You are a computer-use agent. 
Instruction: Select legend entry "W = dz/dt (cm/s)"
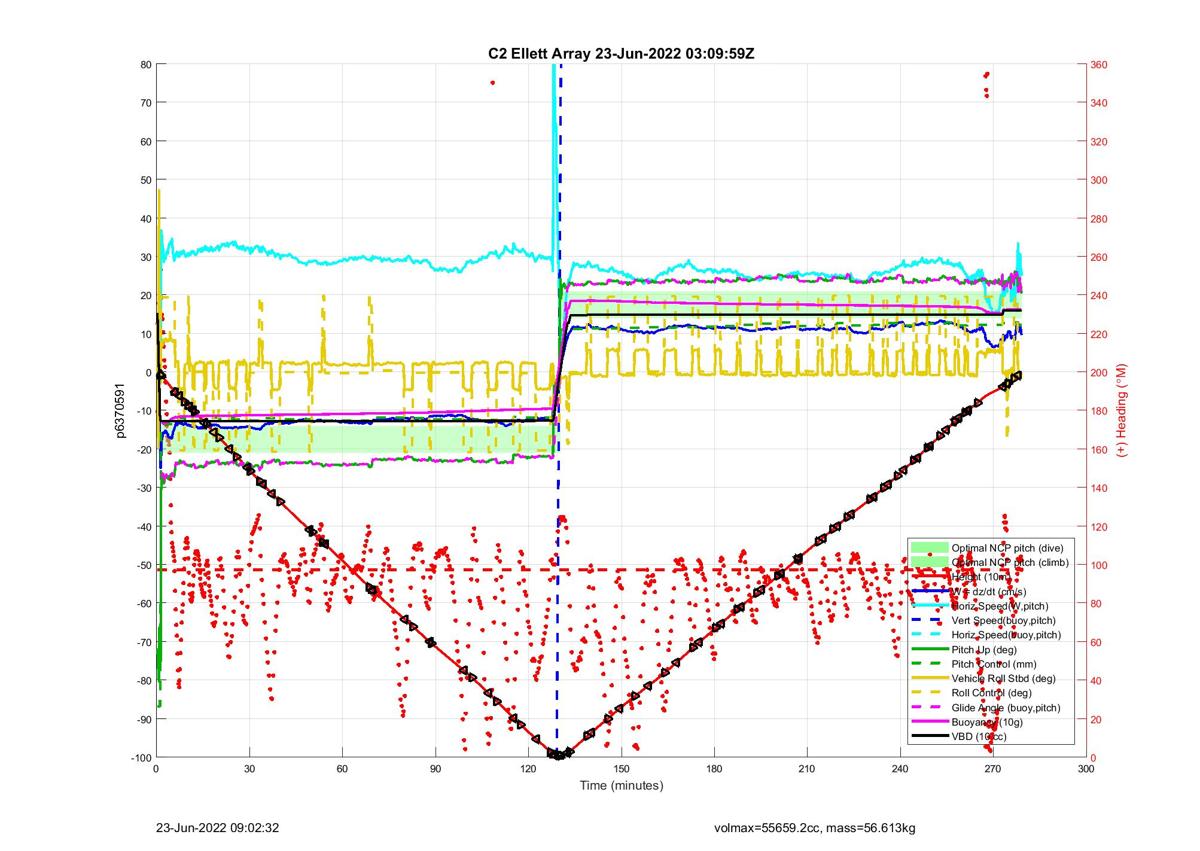pos(991,591)
